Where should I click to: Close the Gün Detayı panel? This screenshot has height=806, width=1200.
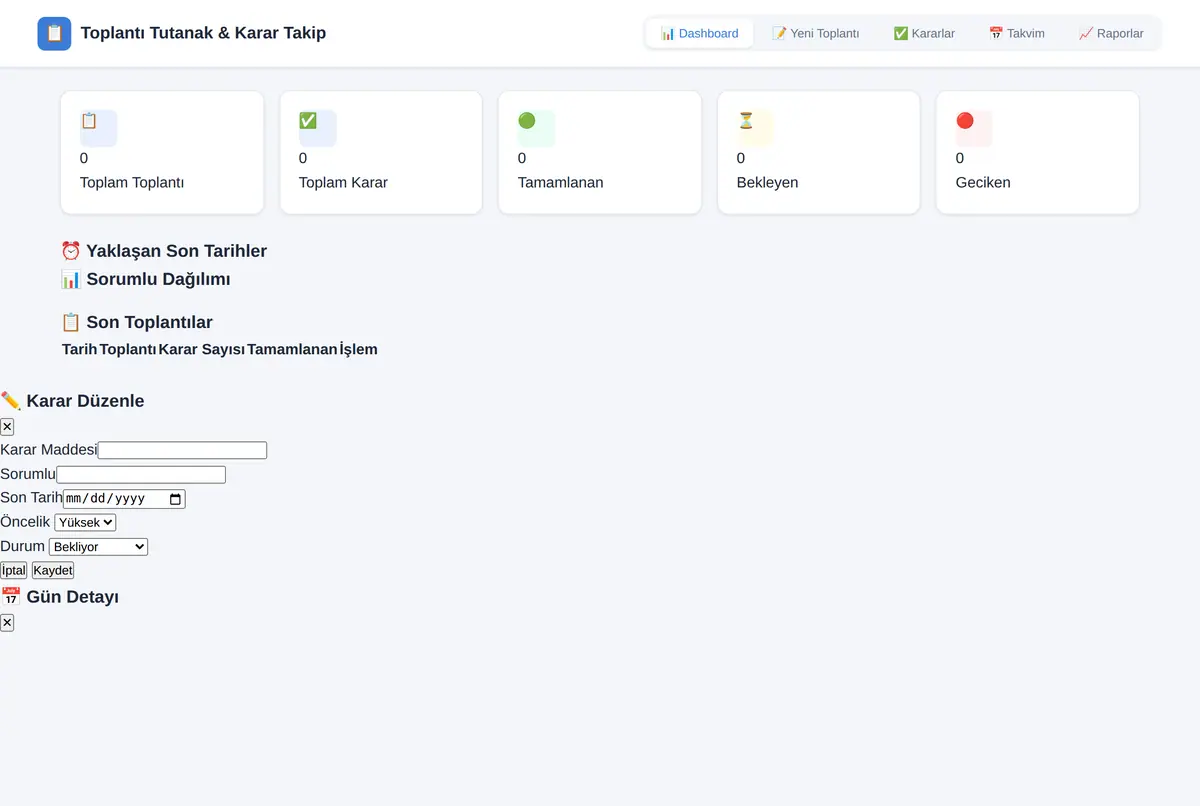7,623
